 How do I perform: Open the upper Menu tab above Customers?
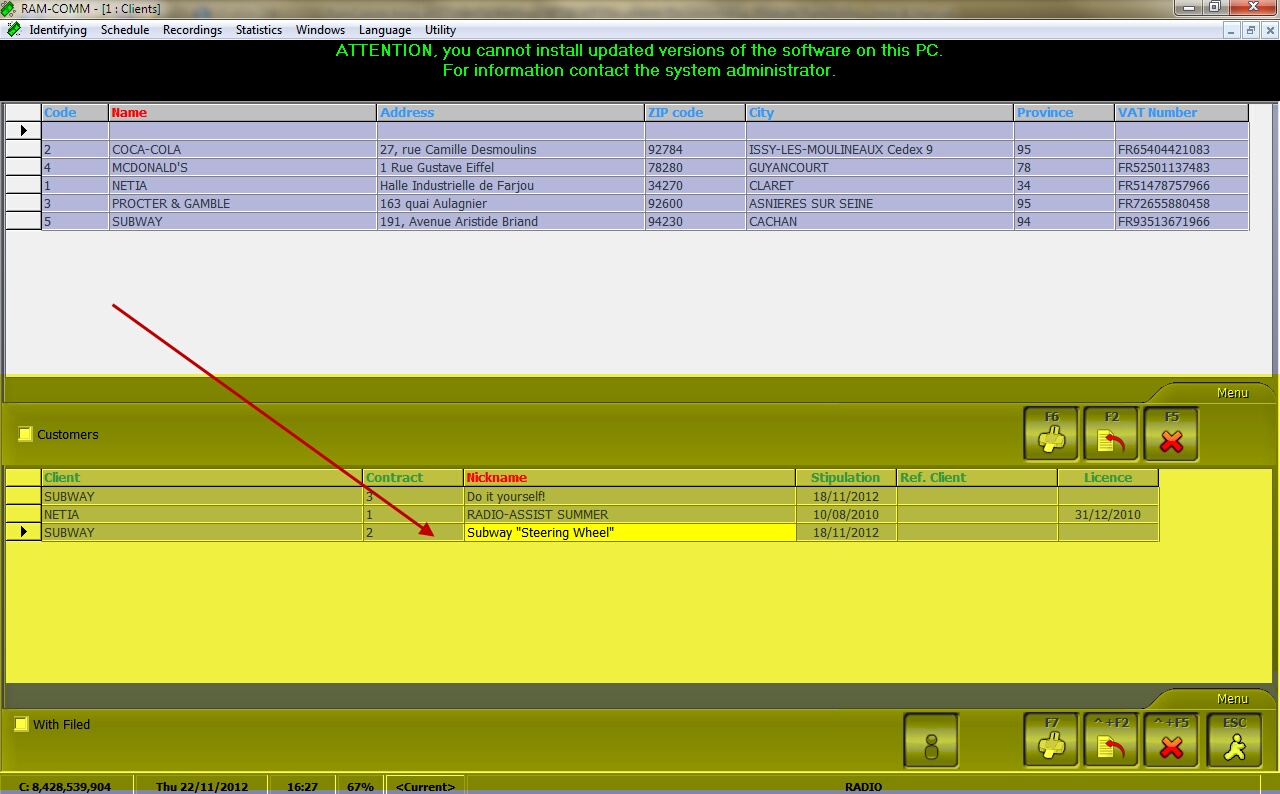1232,393
